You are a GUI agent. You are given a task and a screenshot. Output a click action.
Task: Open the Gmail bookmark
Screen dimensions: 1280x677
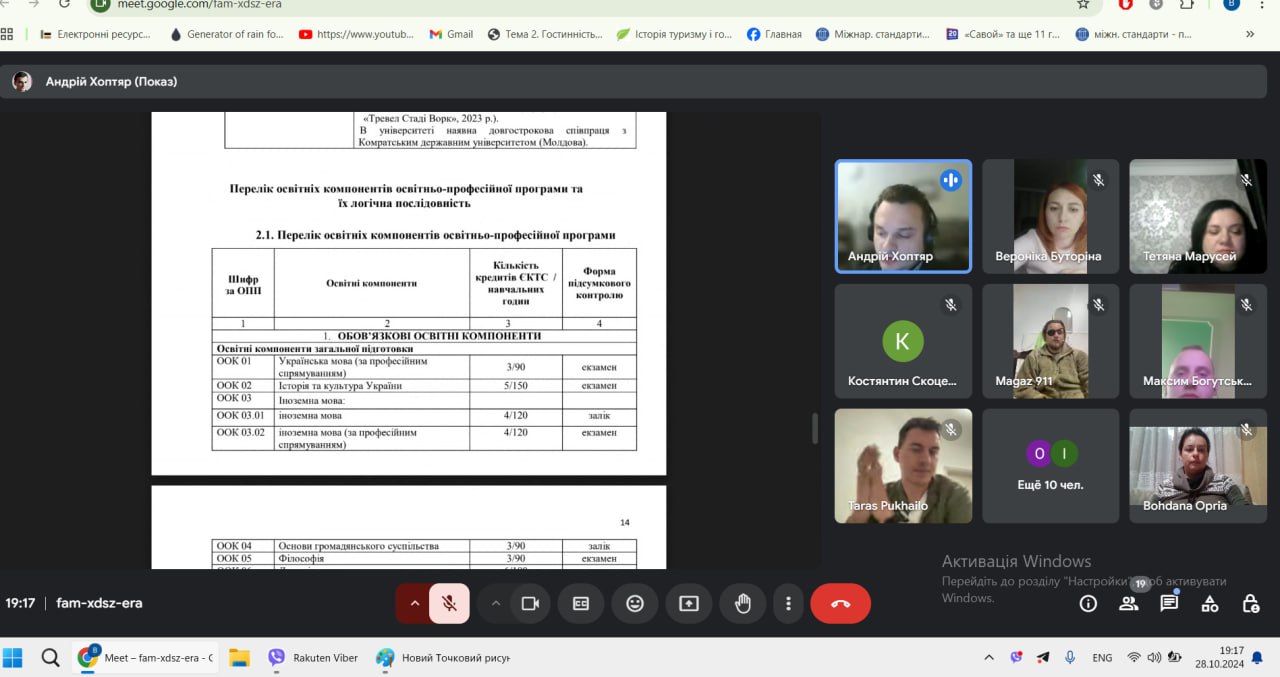pyautogui.click(x=451, y=34)
